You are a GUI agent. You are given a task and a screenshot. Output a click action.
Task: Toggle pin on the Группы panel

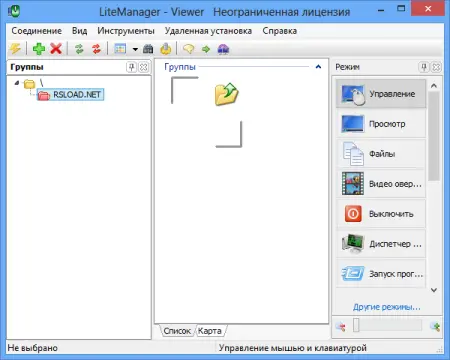coord(131,67)
